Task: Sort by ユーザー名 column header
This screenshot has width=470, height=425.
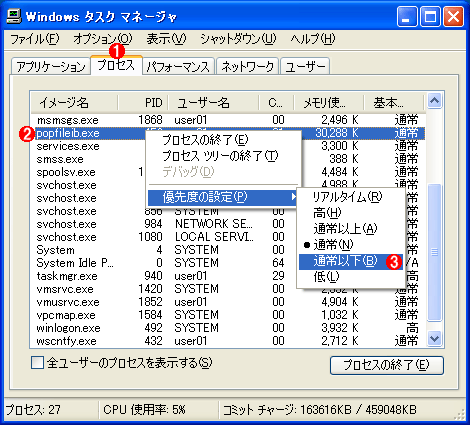Action: click(x=213, y=102)
